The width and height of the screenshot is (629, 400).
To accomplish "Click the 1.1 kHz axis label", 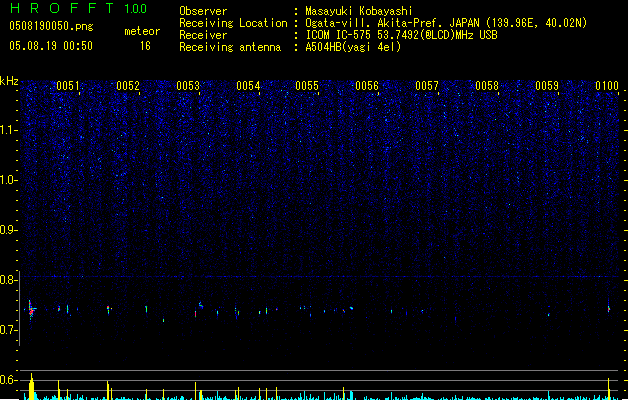I will [9, 130].
